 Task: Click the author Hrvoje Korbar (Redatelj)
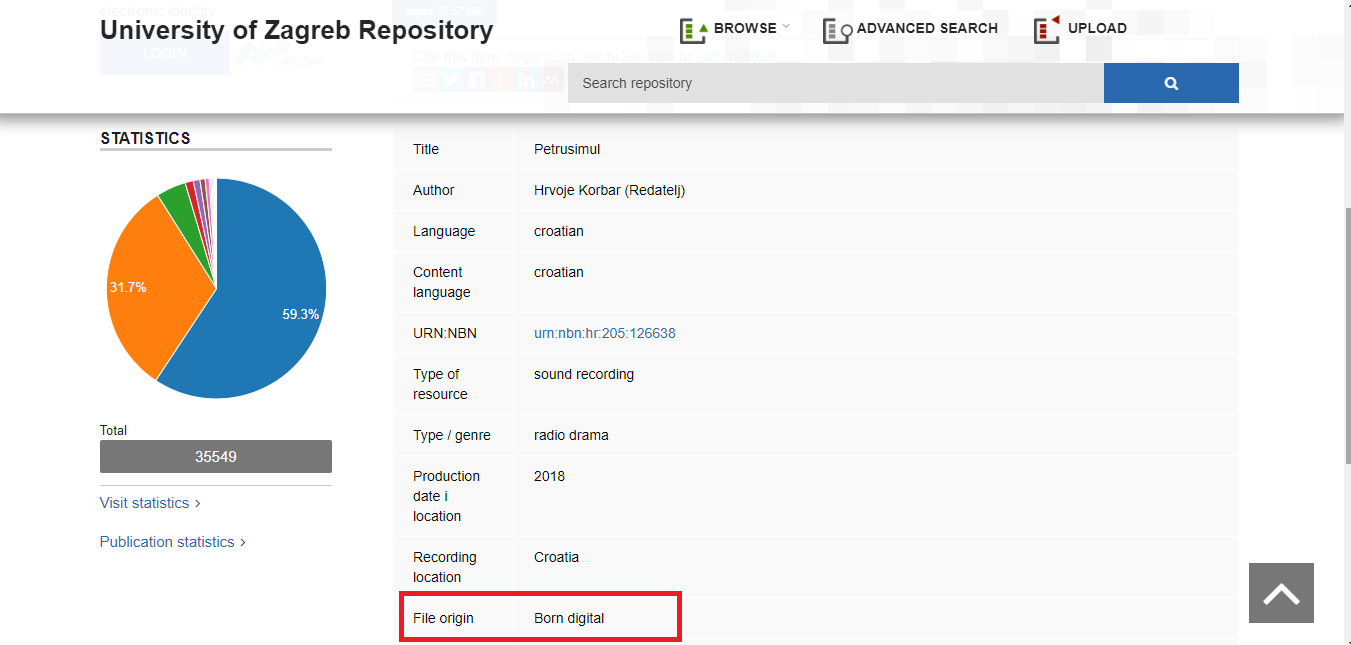609,190
